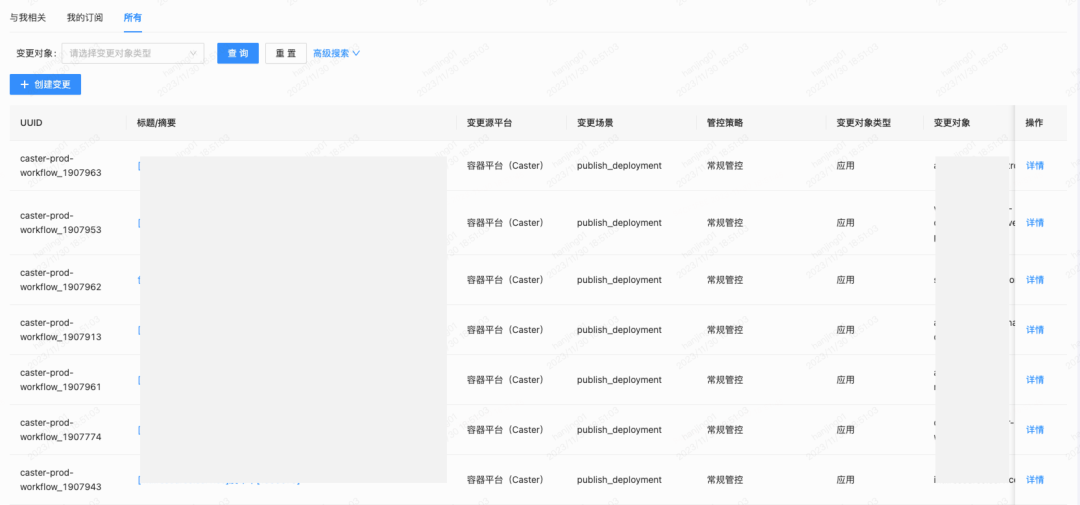Click the 重置 button
The height and width of the screenshot is (505, 1080).
click(x=286, y=53)
